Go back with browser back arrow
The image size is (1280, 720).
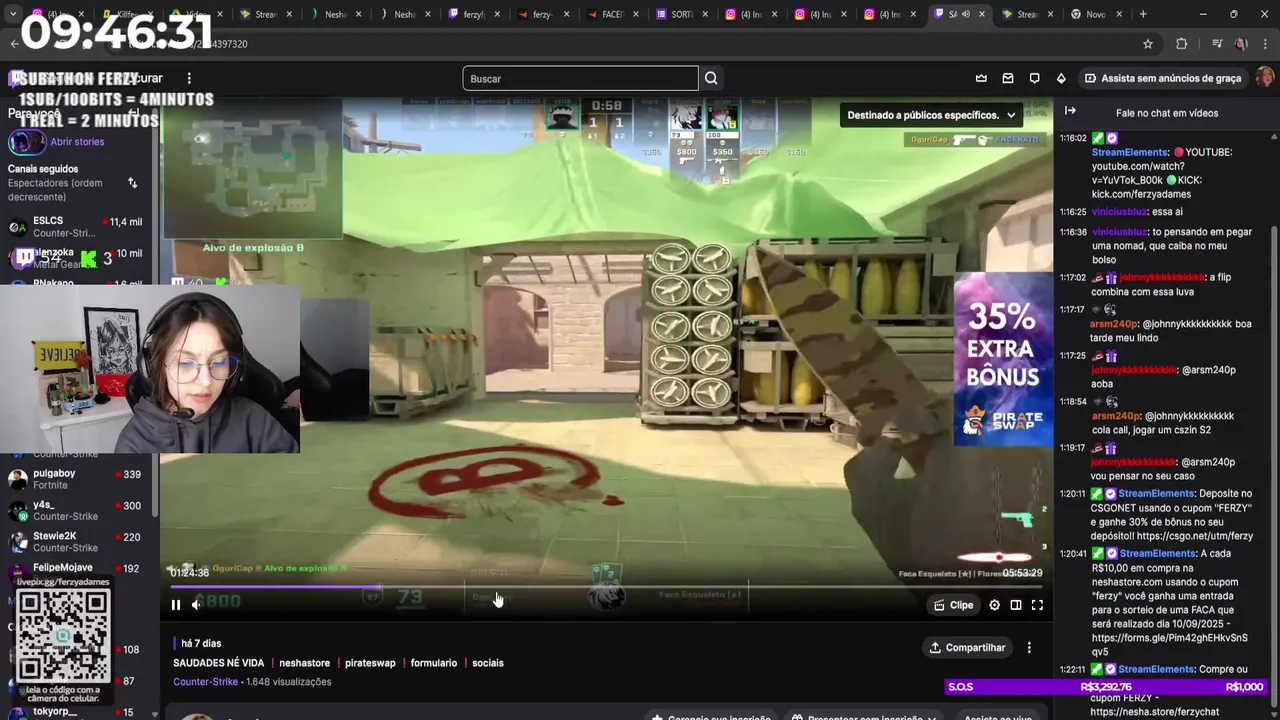[14, 44]
